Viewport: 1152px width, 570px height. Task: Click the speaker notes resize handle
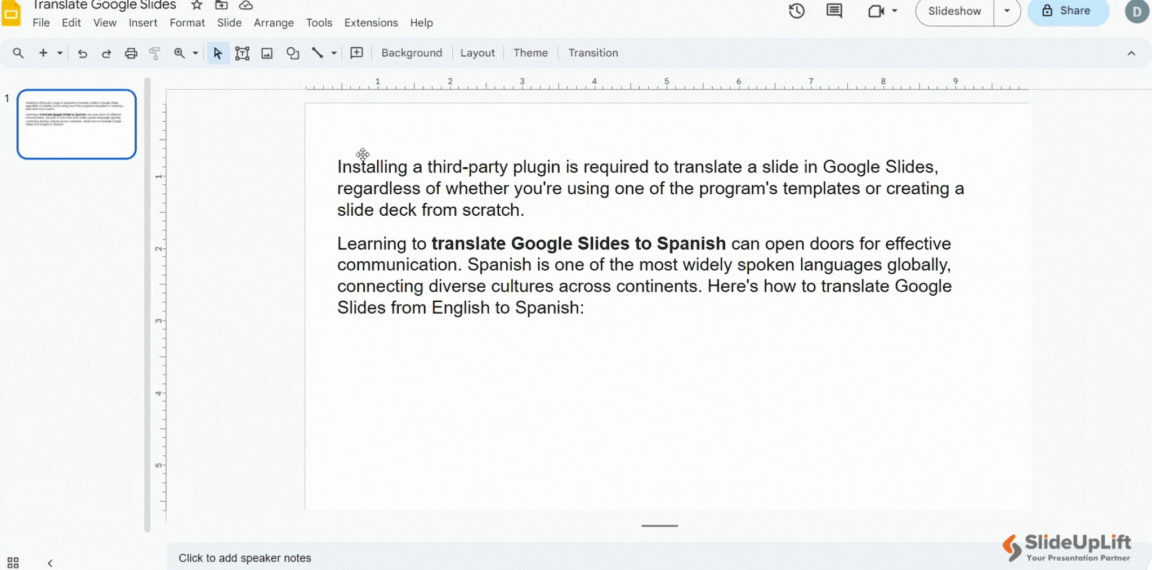[659, 526]
